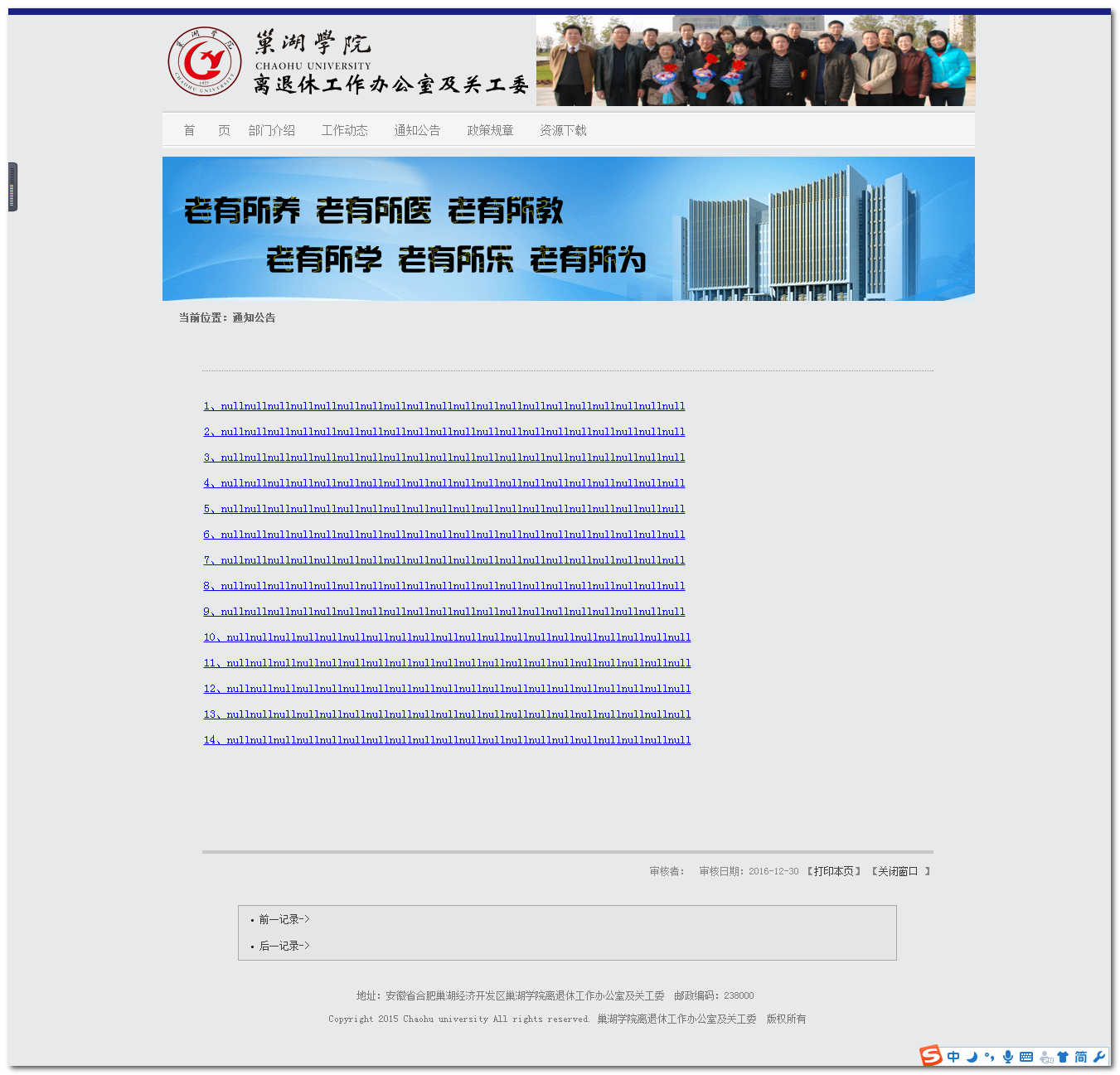Click the CHAOHU UNIVERSITY header text
Image resolution: width=1120 pixels, height=1075 pixels.
[x=313, y=66]
